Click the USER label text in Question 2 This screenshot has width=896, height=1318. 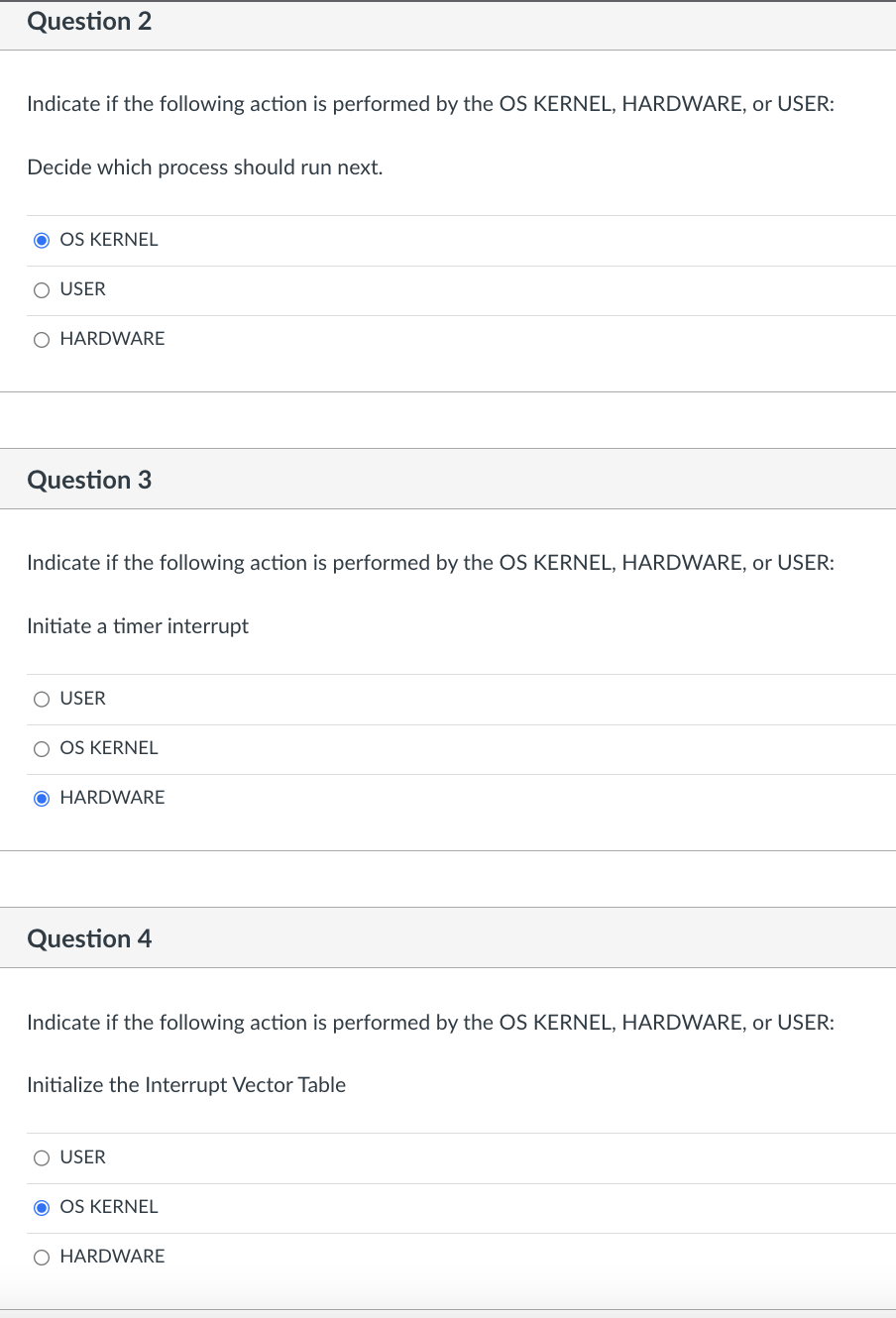coord(82,289)
